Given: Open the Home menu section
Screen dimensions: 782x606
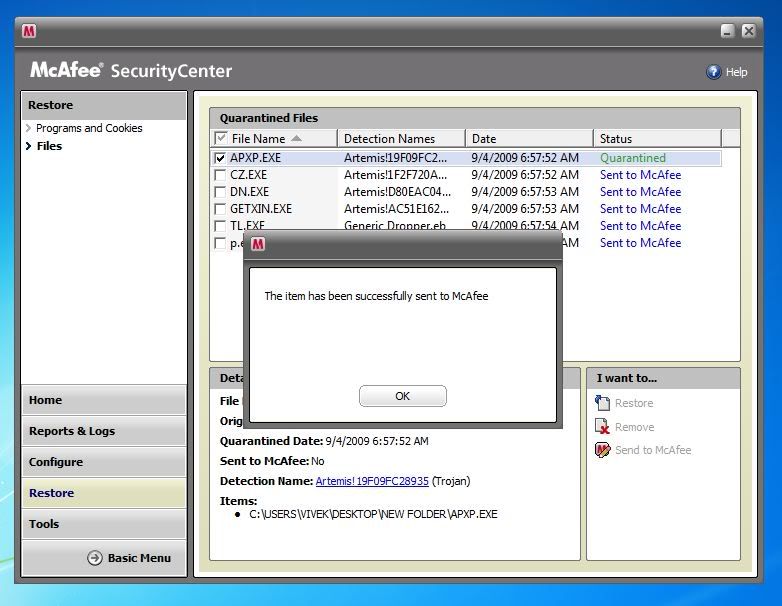Looking at the screenshot, I should coord(104,400).
